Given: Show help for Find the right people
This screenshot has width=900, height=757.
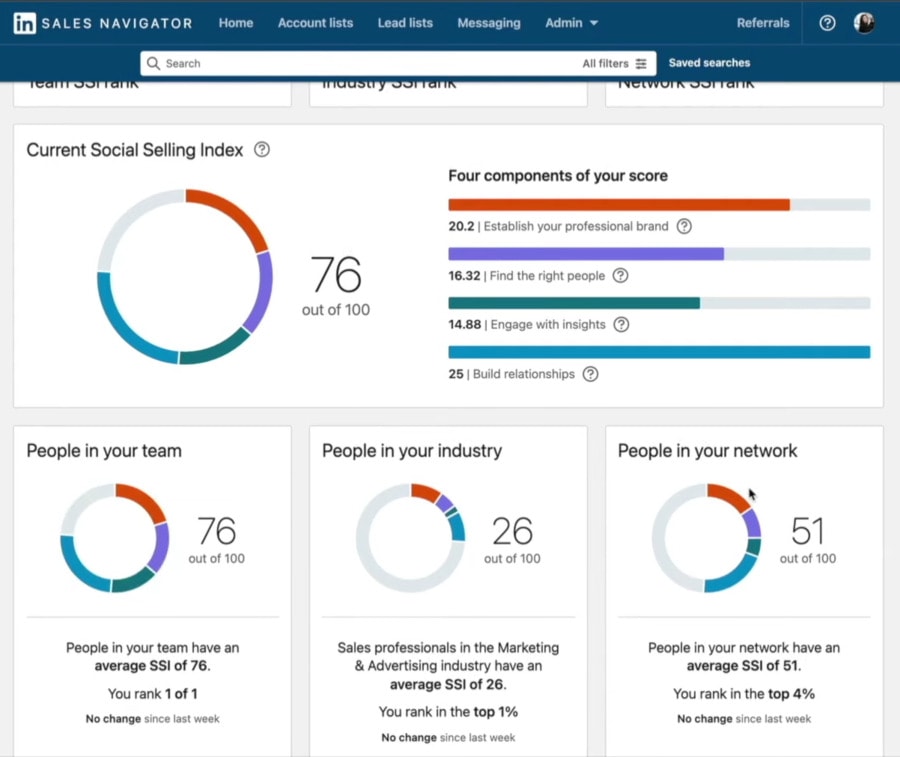Looking at the screenshot, I should (620, 275).
